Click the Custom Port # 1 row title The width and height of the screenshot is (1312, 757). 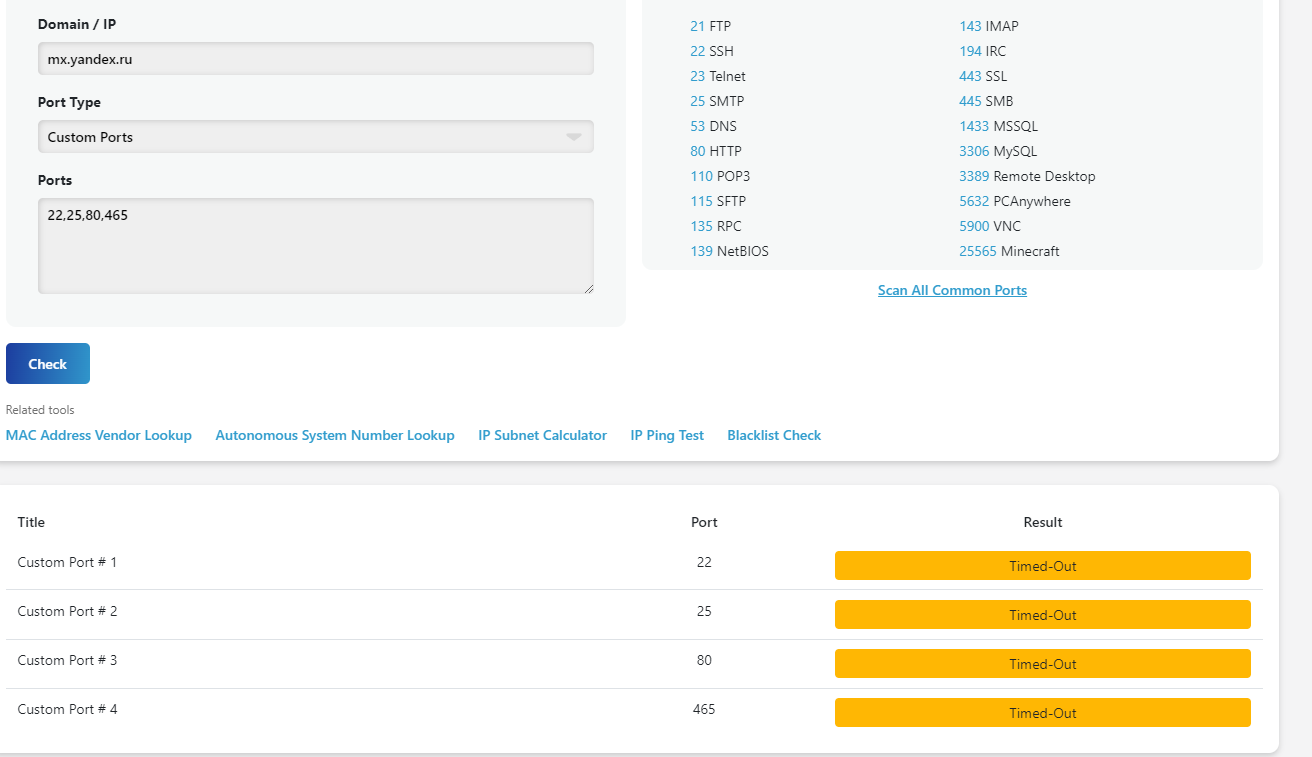pos(67,562)
